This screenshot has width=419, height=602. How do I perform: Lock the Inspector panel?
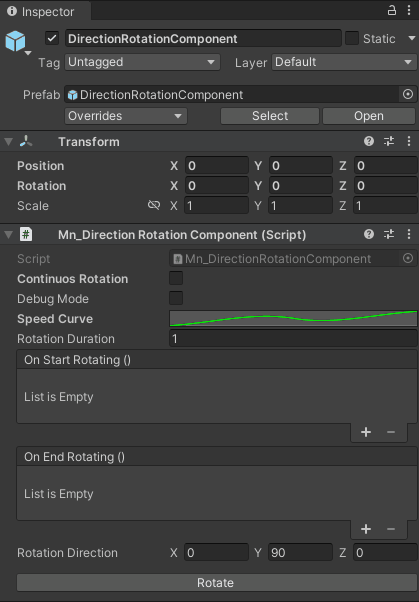(391, 10)
